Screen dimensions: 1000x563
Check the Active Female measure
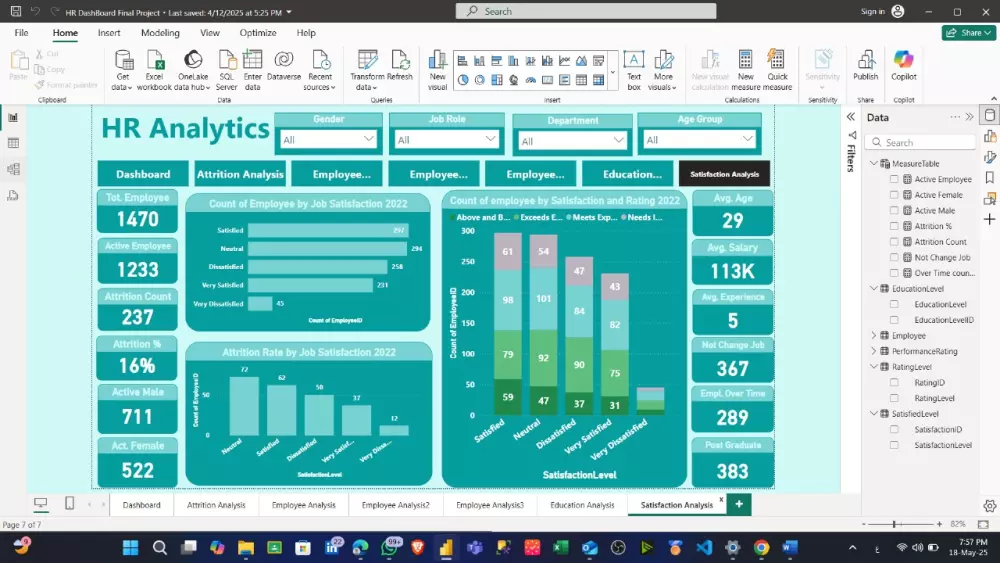(x=894, y=195)
